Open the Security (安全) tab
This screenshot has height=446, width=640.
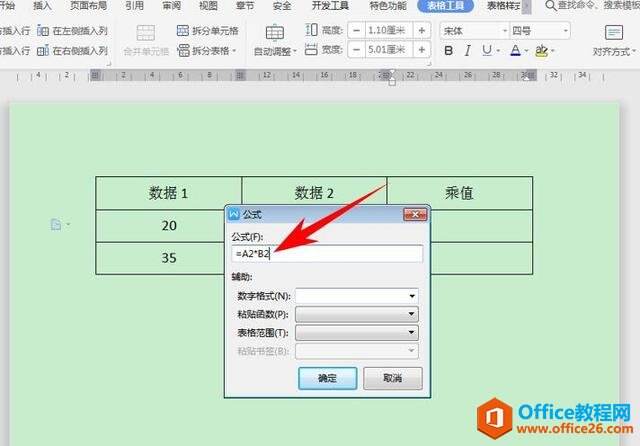pos(282,6)
